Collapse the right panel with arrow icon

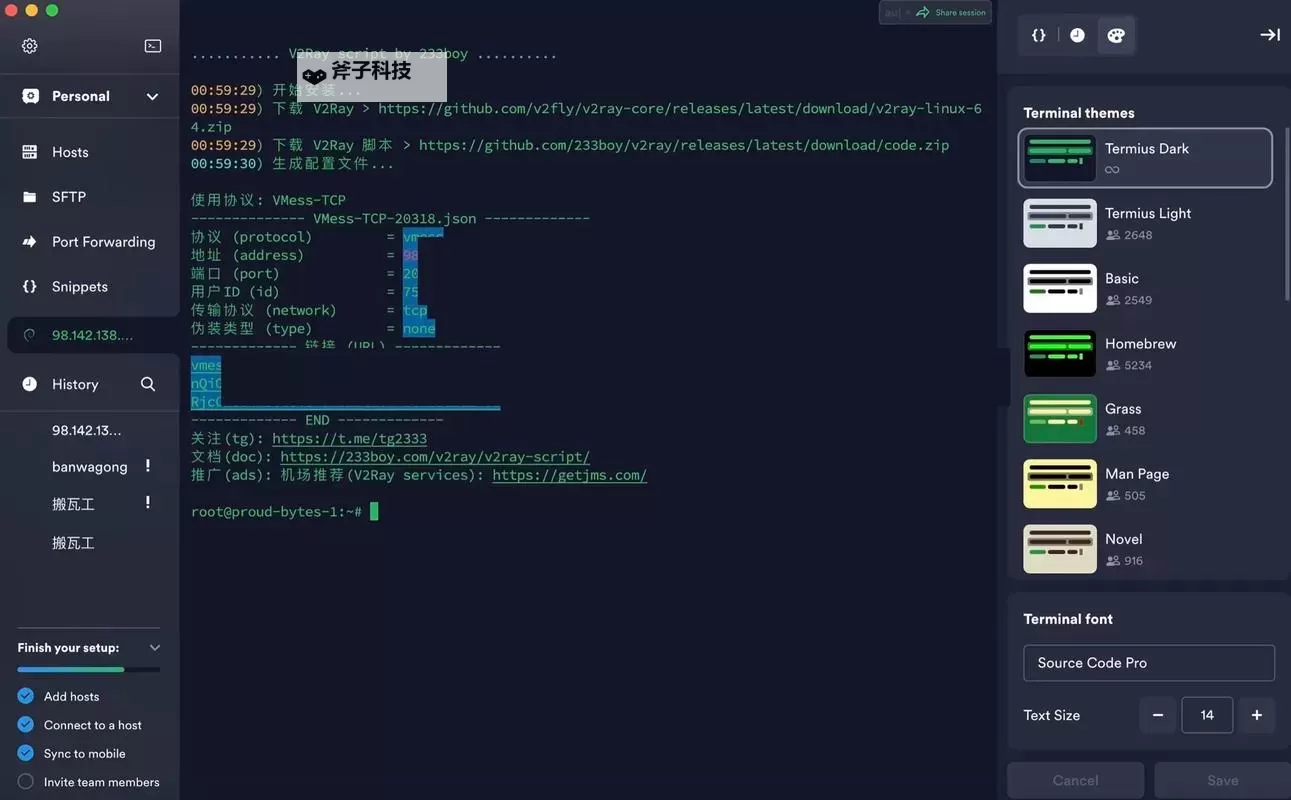[1269, 35]
